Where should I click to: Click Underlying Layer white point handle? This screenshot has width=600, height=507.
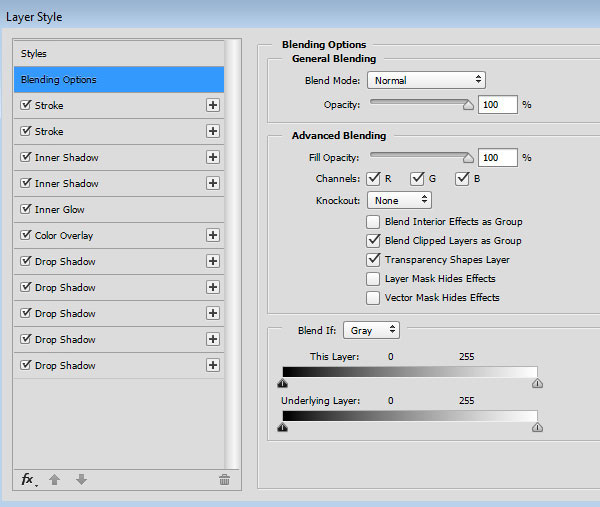tap(537, 427)
